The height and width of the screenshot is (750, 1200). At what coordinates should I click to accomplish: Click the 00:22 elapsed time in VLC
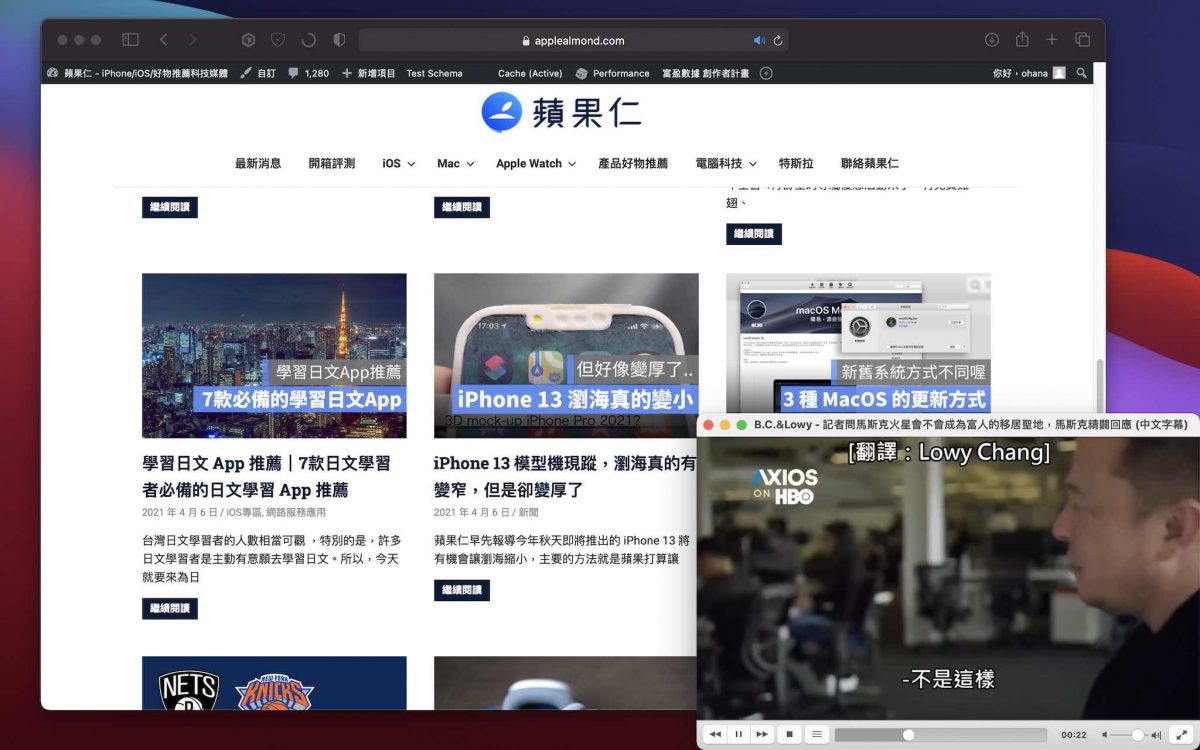click(x=1074, y=735)
